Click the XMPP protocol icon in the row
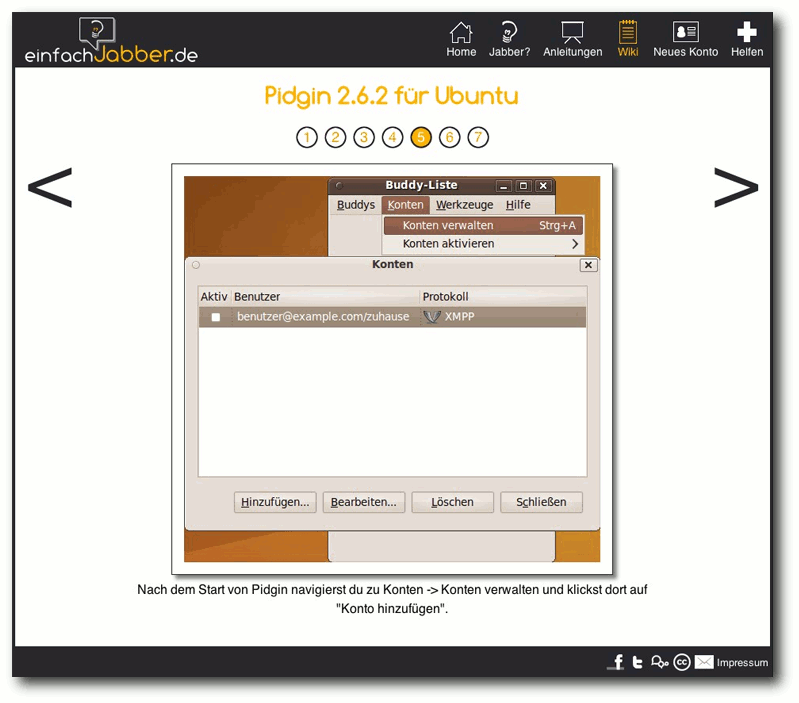 coord(432,317)
